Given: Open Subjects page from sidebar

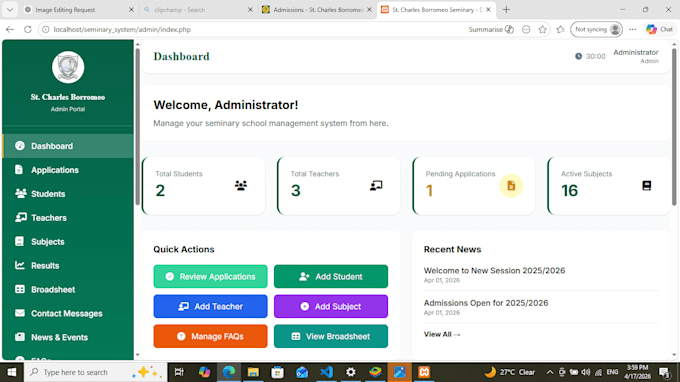Looking at the screenshot, I should coord(68,242).
